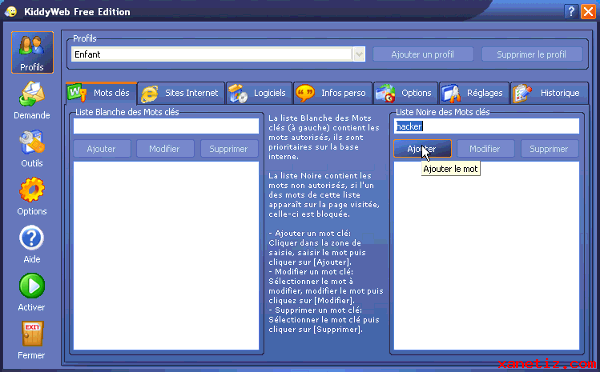600x372 pixels.
Task: Open the Demande sidebar icon
Action: [32, 100]
